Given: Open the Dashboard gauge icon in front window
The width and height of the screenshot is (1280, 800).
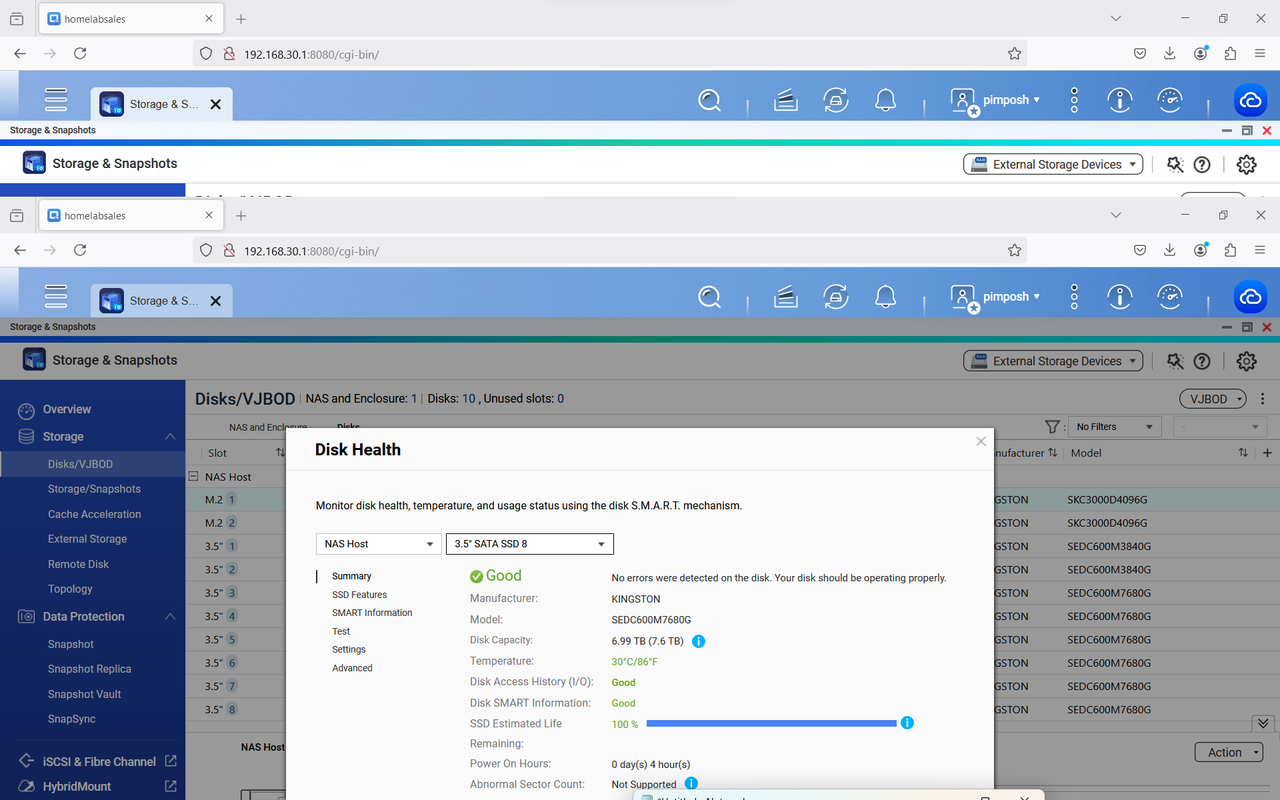Looking at the screenshot, I should (x=1169, y=296).
